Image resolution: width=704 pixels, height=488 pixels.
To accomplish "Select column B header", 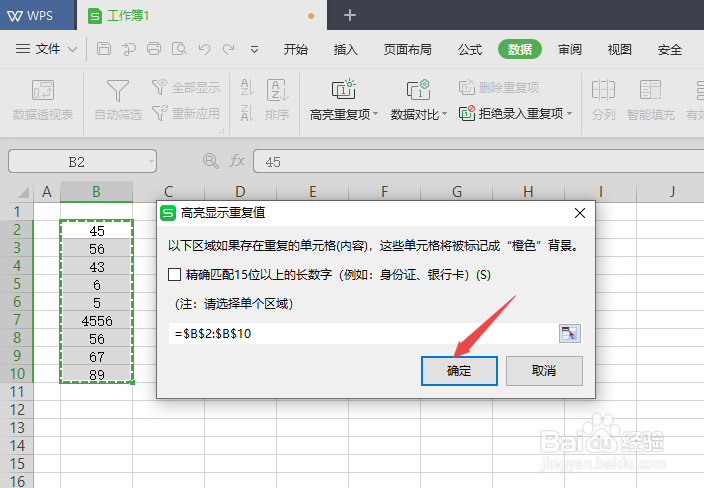I will pyautogui.click(x=96, y=192).
